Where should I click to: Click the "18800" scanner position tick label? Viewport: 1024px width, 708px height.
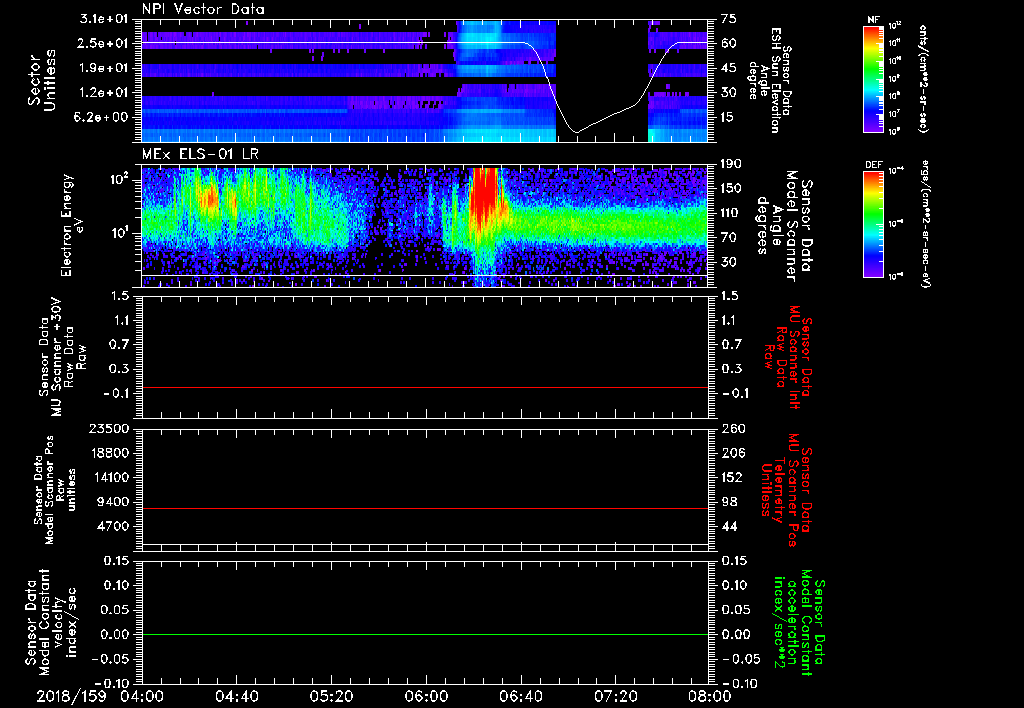point(110,453)
